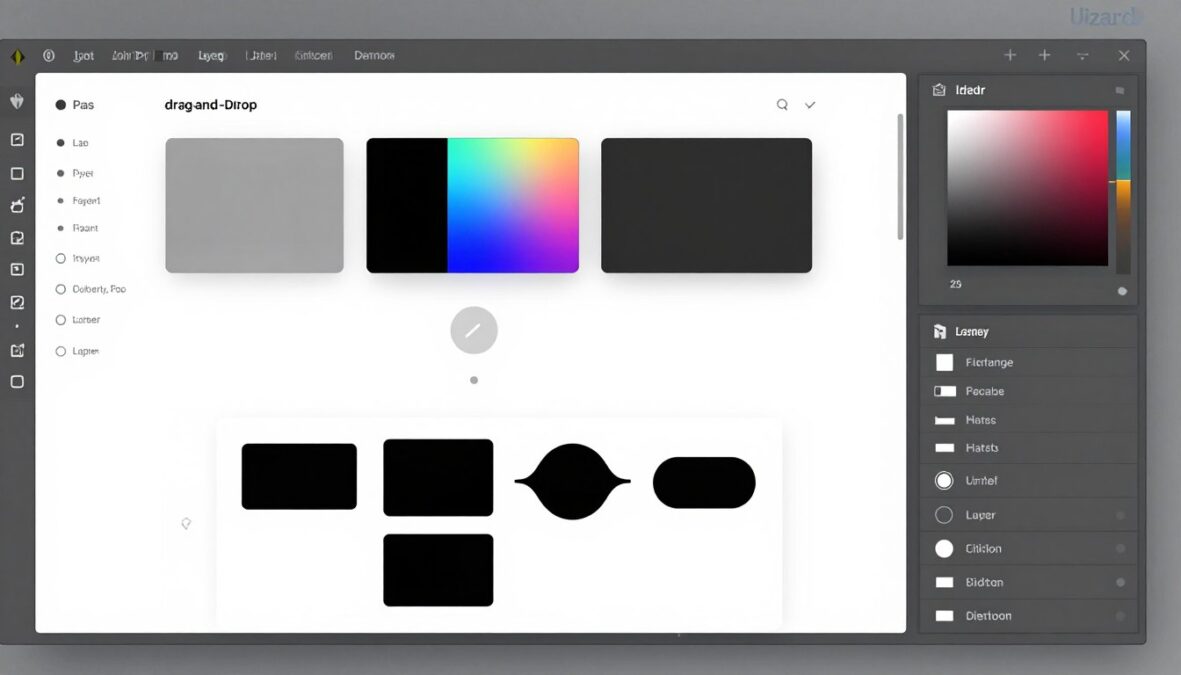Screen dimensions: 1181x675
Task: Click the checkmark icon next to search
Action: tap(810, 105)
